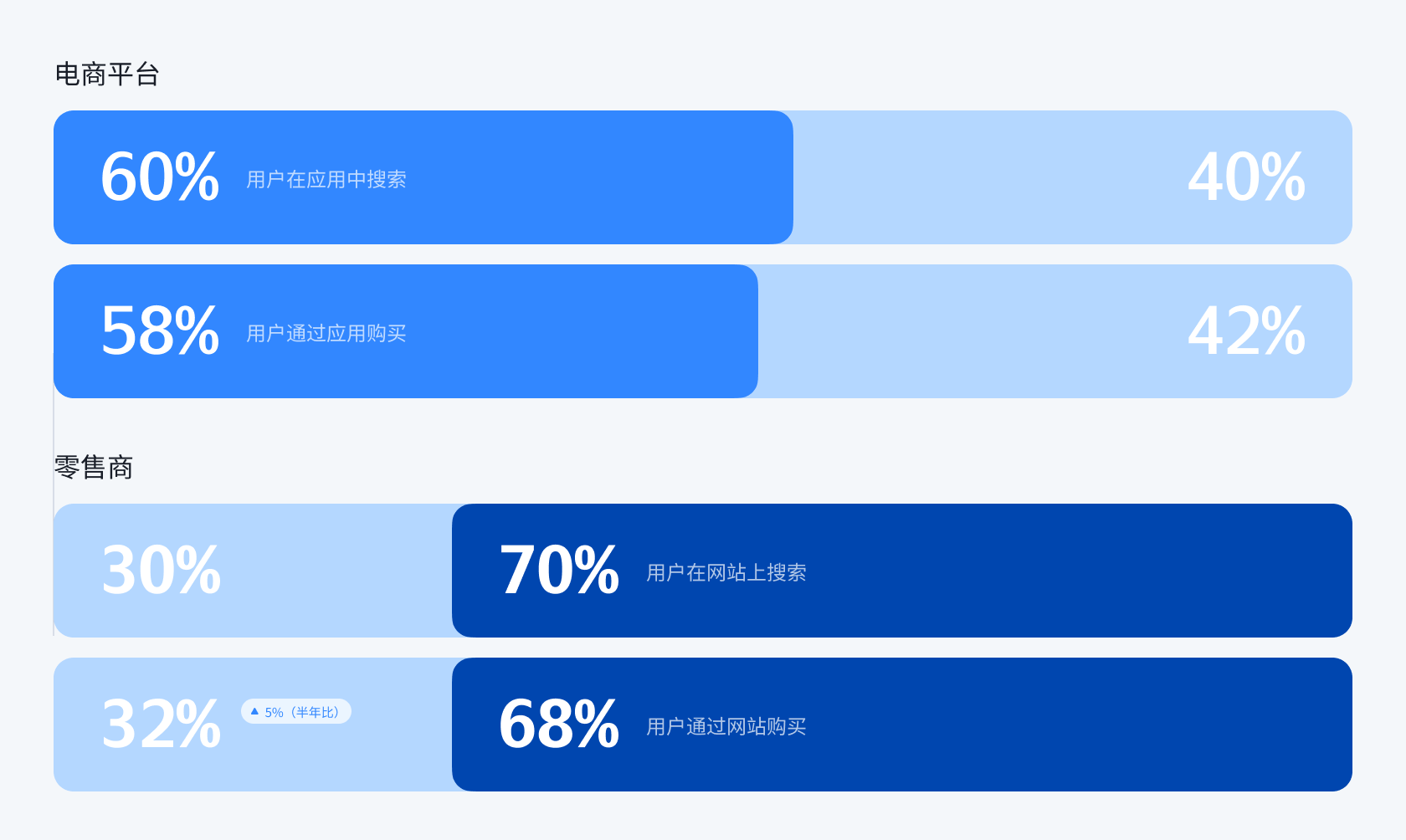Click the 42% light blue bar segment

tap(1055, 331)
